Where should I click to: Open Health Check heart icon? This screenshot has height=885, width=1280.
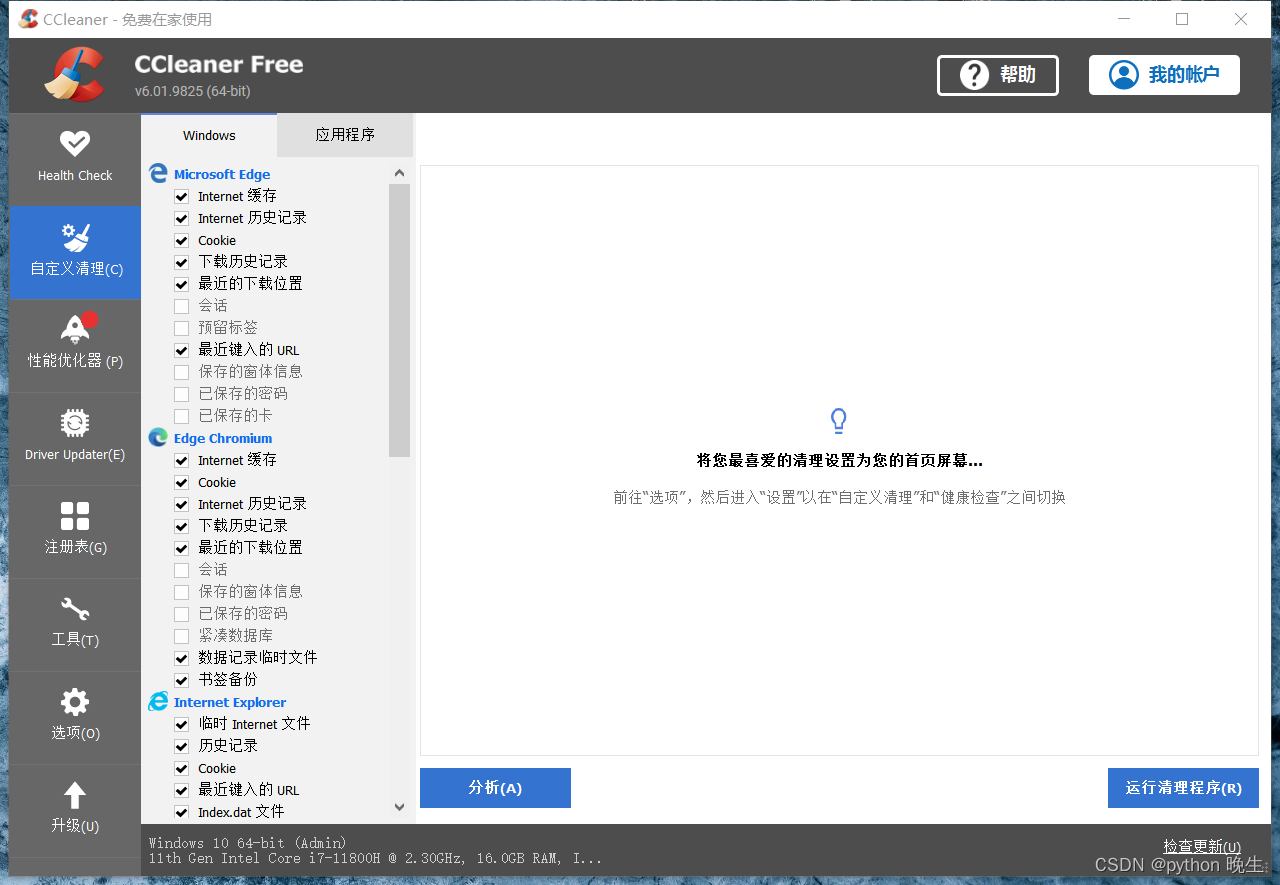(75, 144)
